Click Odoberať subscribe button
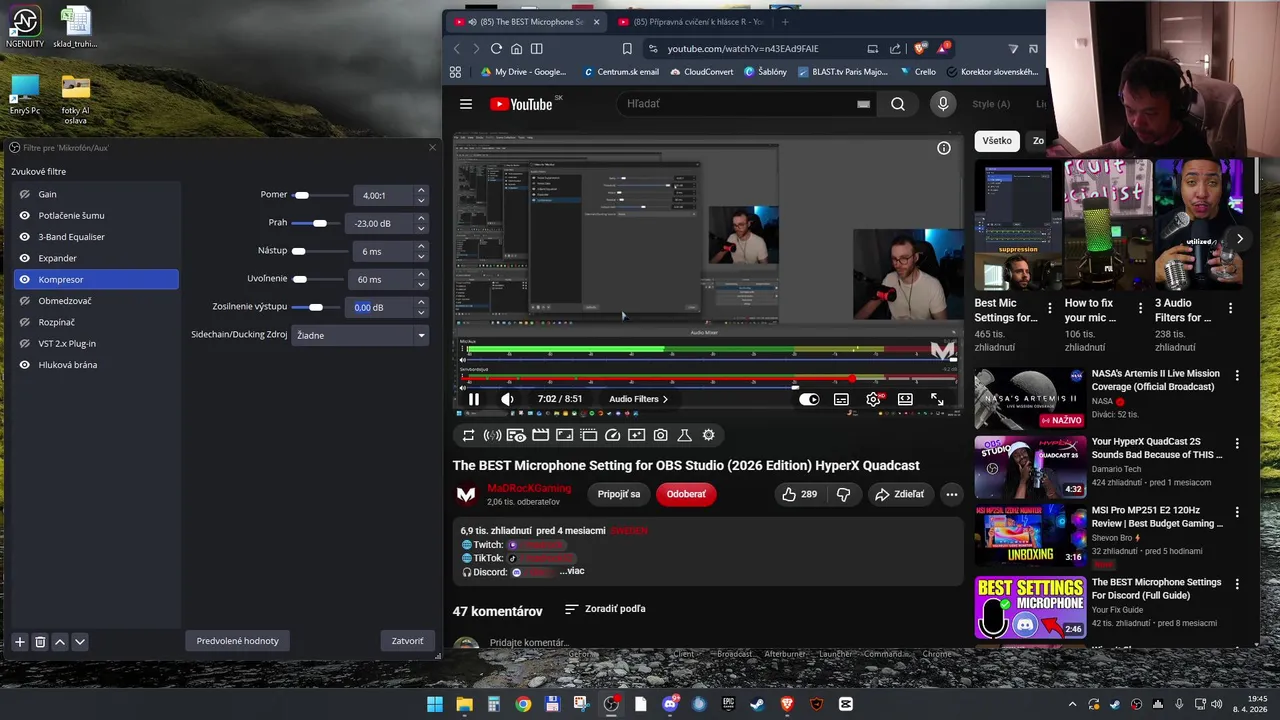The height and width of the screenshot is (720, 1280). [686, 494]
